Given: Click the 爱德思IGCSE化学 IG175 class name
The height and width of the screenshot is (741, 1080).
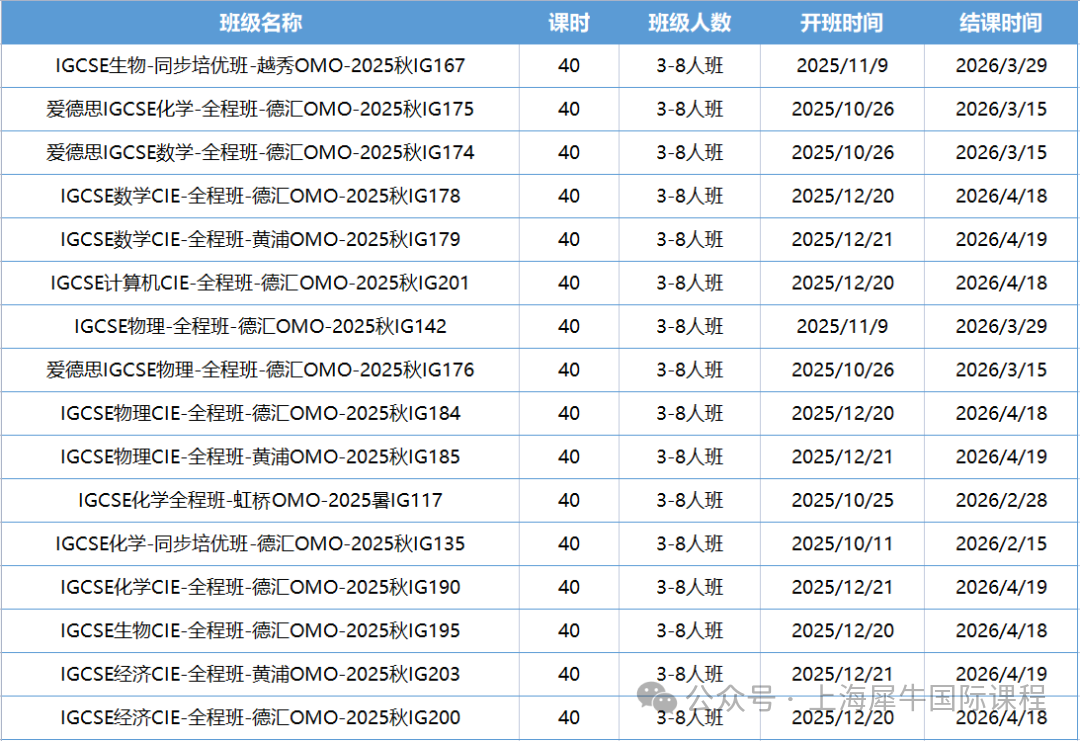Looking at the screenshot, I should [260, 109].
